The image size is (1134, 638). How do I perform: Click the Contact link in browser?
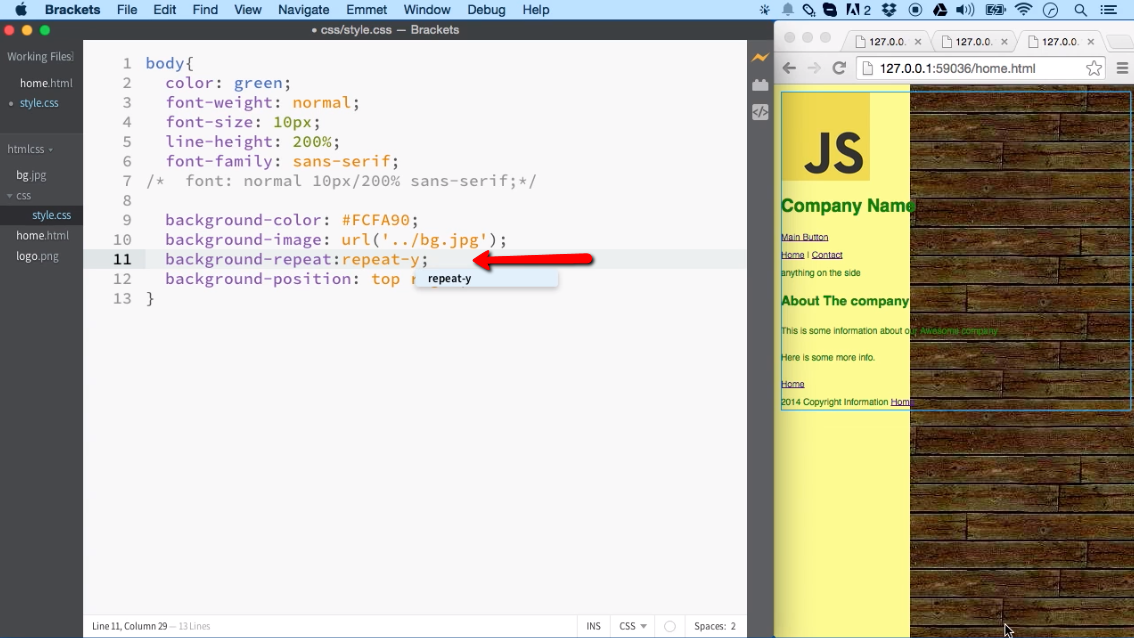tap(827, 255)
